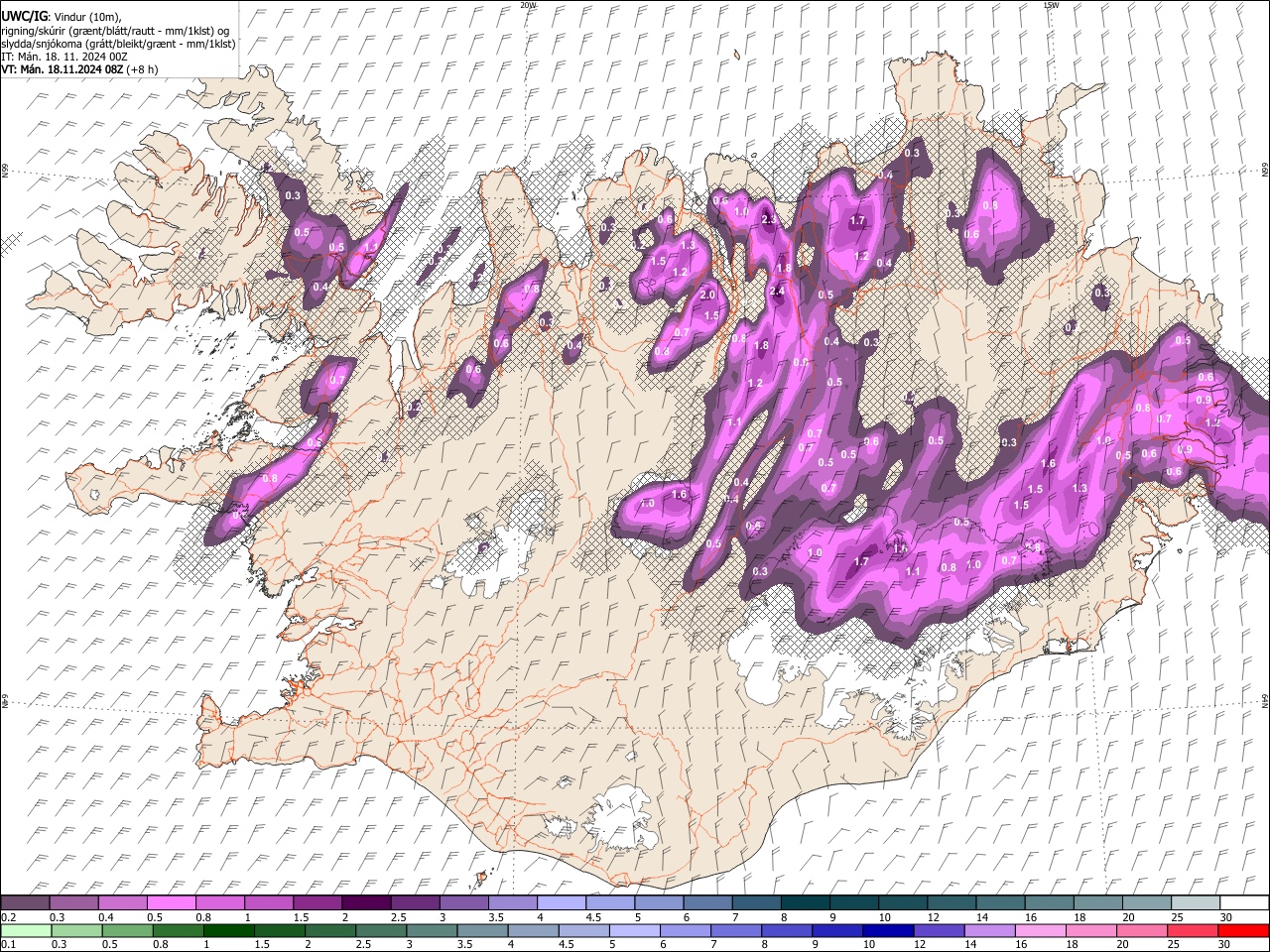Click the 10 deep blue swatch, lower legend row

(x=886, y=930)
